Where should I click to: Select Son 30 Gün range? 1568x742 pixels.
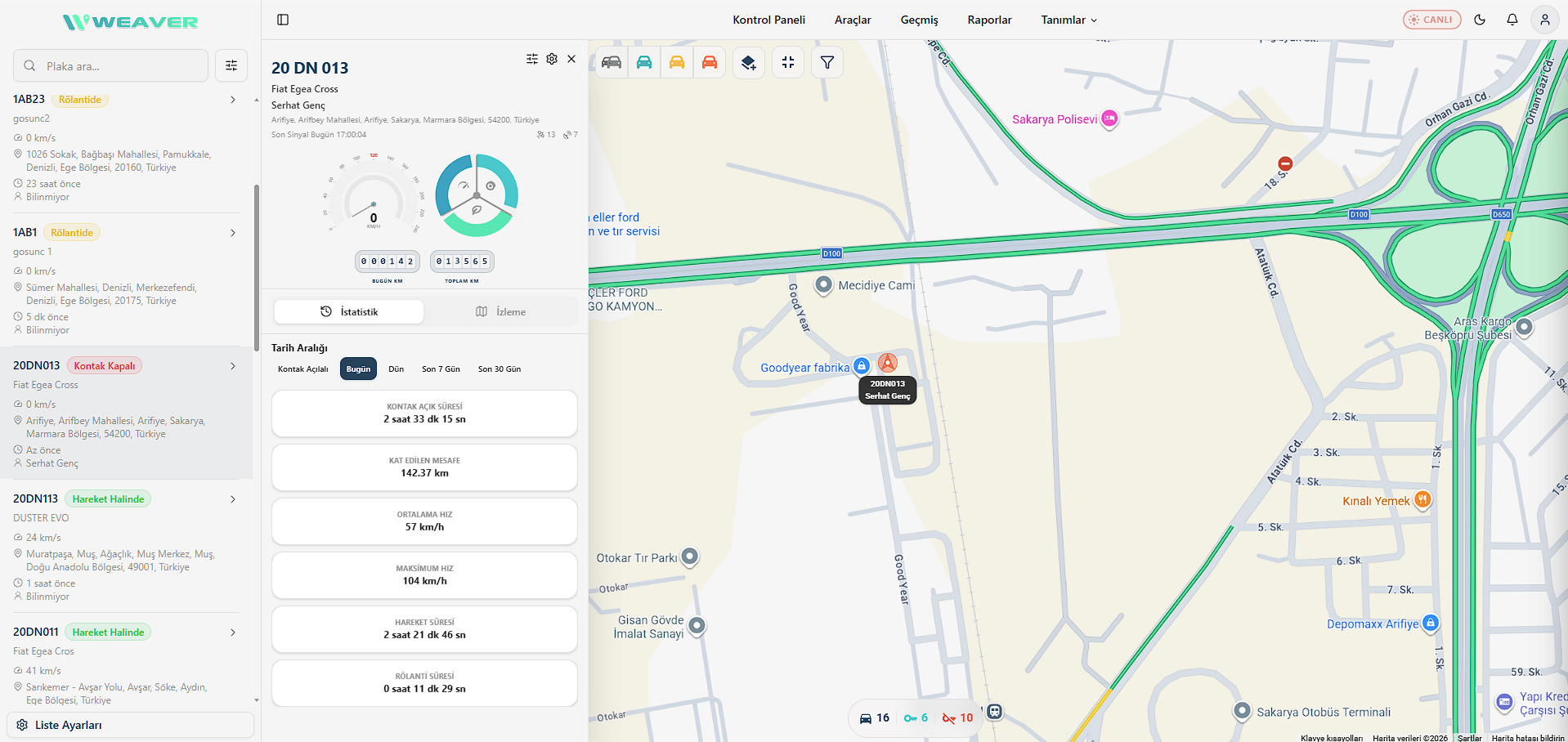[500, 369]
